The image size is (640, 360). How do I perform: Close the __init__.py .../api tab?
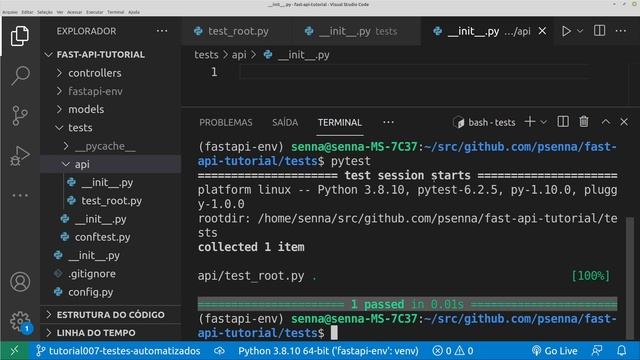542,31
